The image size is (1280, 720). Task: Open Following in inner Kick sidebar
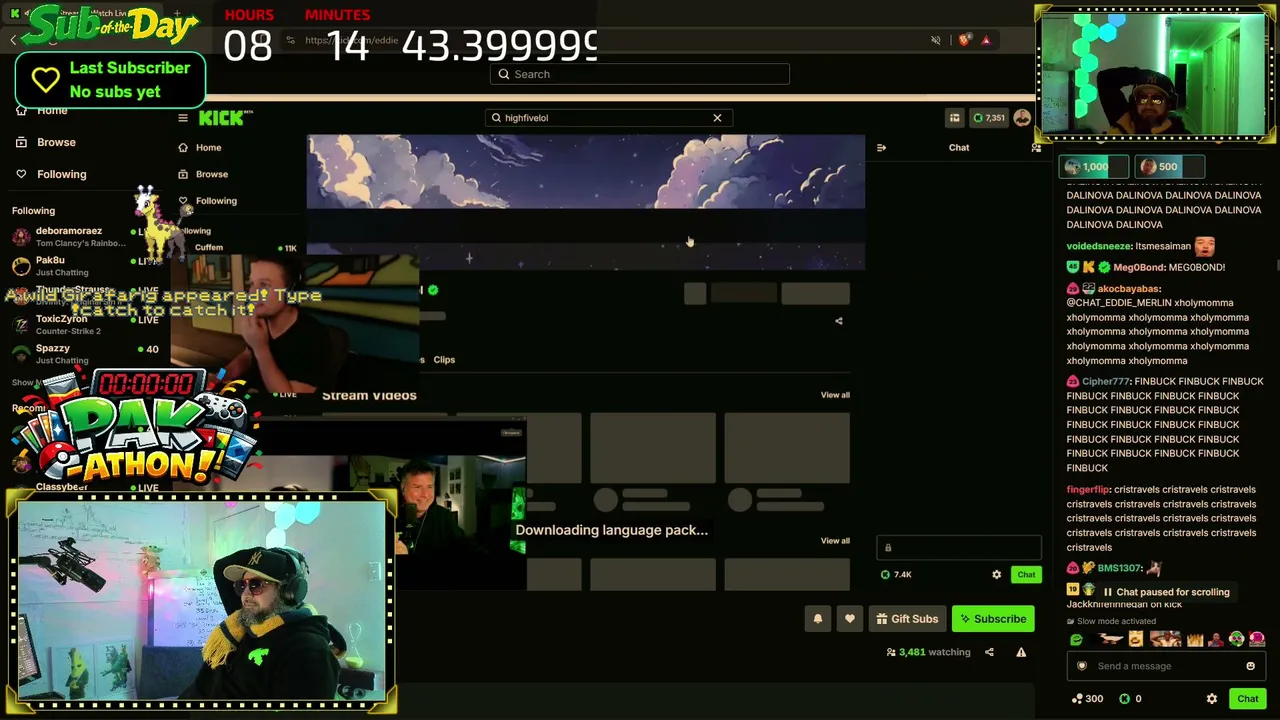(x=216, y=201)
